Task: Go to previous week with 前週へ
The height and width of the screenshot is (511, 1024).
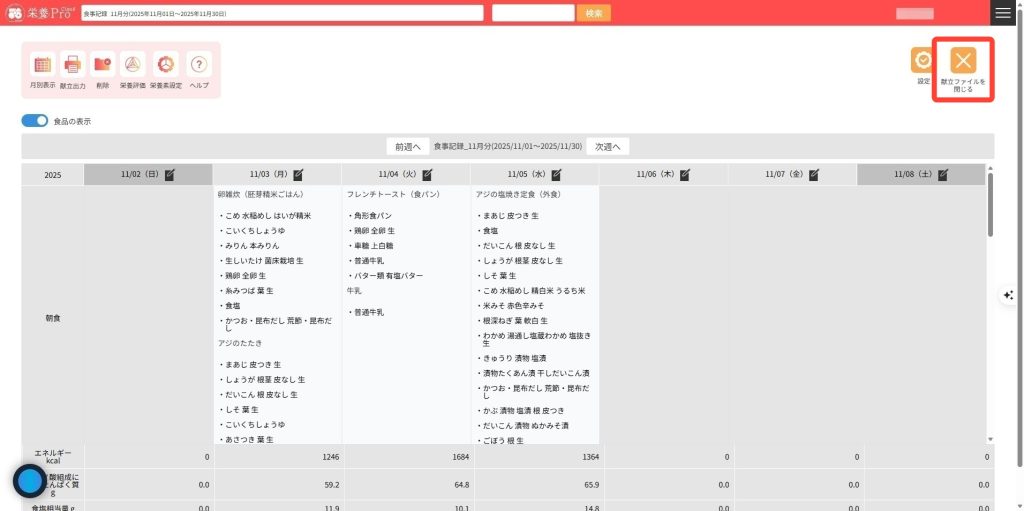Action: (x=408, y=146)
